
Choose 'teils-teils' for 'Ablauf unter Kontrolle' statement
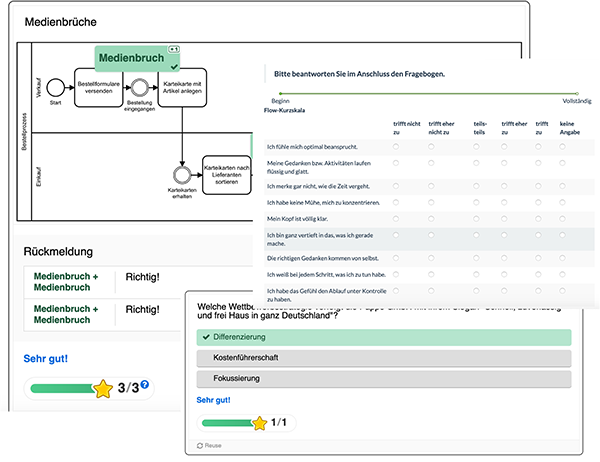476,291
